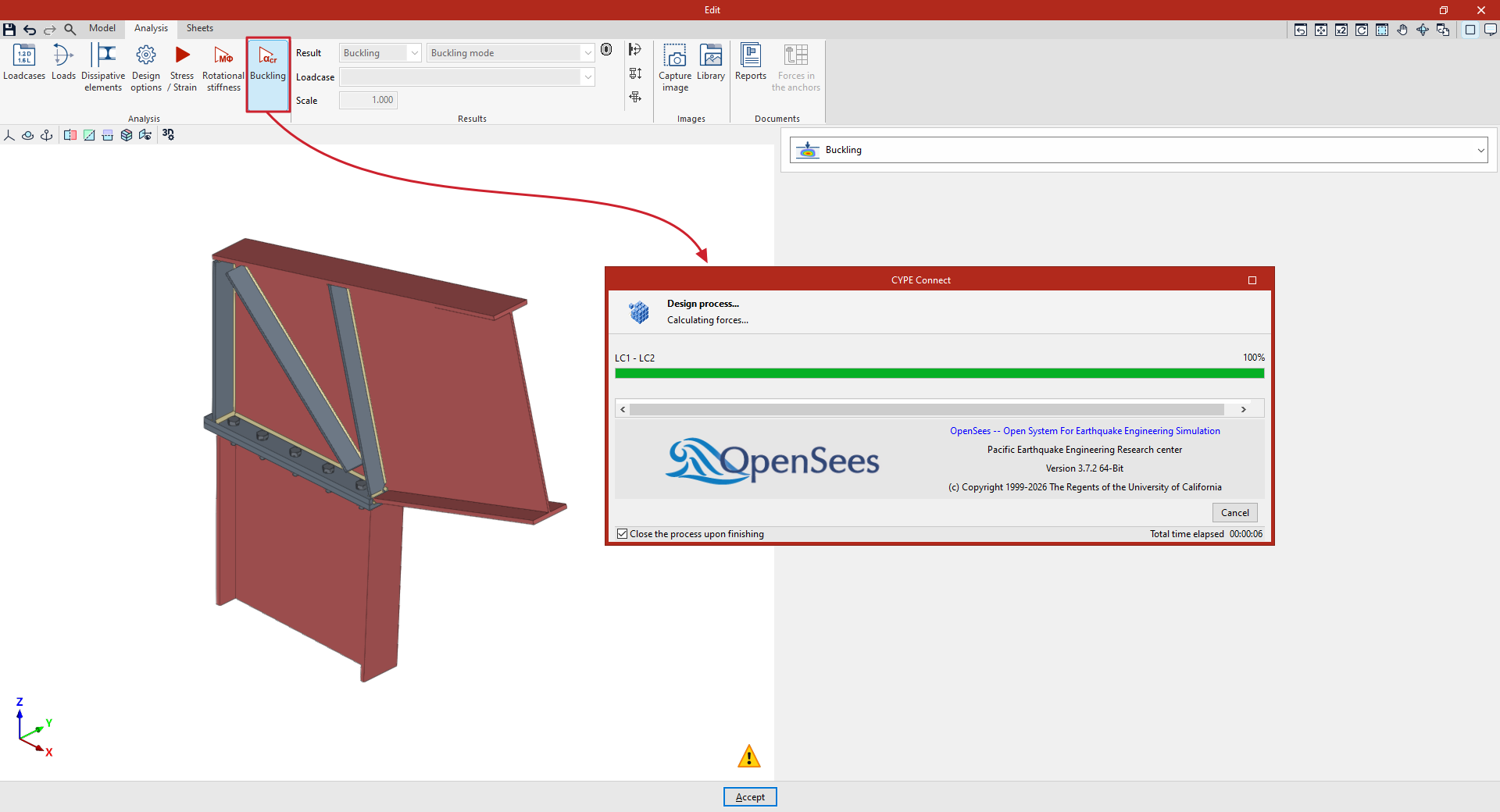The image size is (1500, 812).
Task: Click the plane with eye view icon
Action: (145, 135)
